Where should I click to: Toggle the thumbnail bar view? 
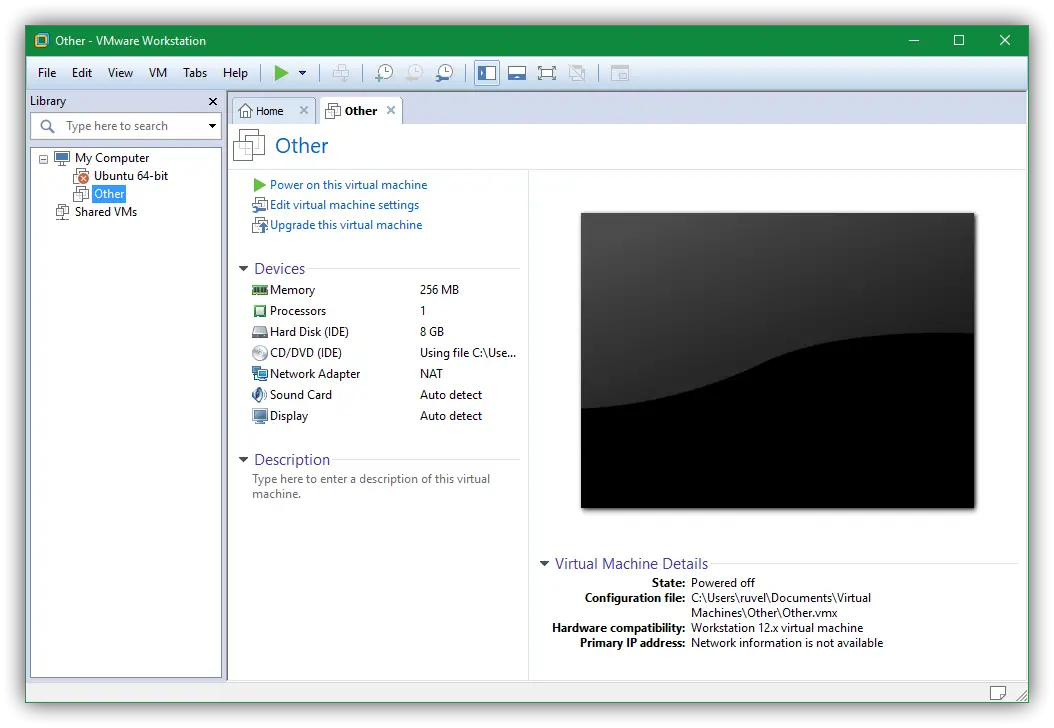point(517,73)
